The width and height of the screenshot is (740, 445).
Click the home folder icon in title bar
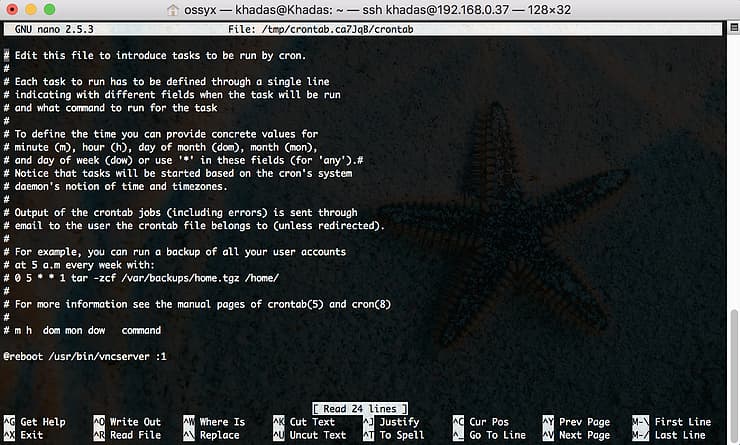pyautogui.click(x=174, y=10)
